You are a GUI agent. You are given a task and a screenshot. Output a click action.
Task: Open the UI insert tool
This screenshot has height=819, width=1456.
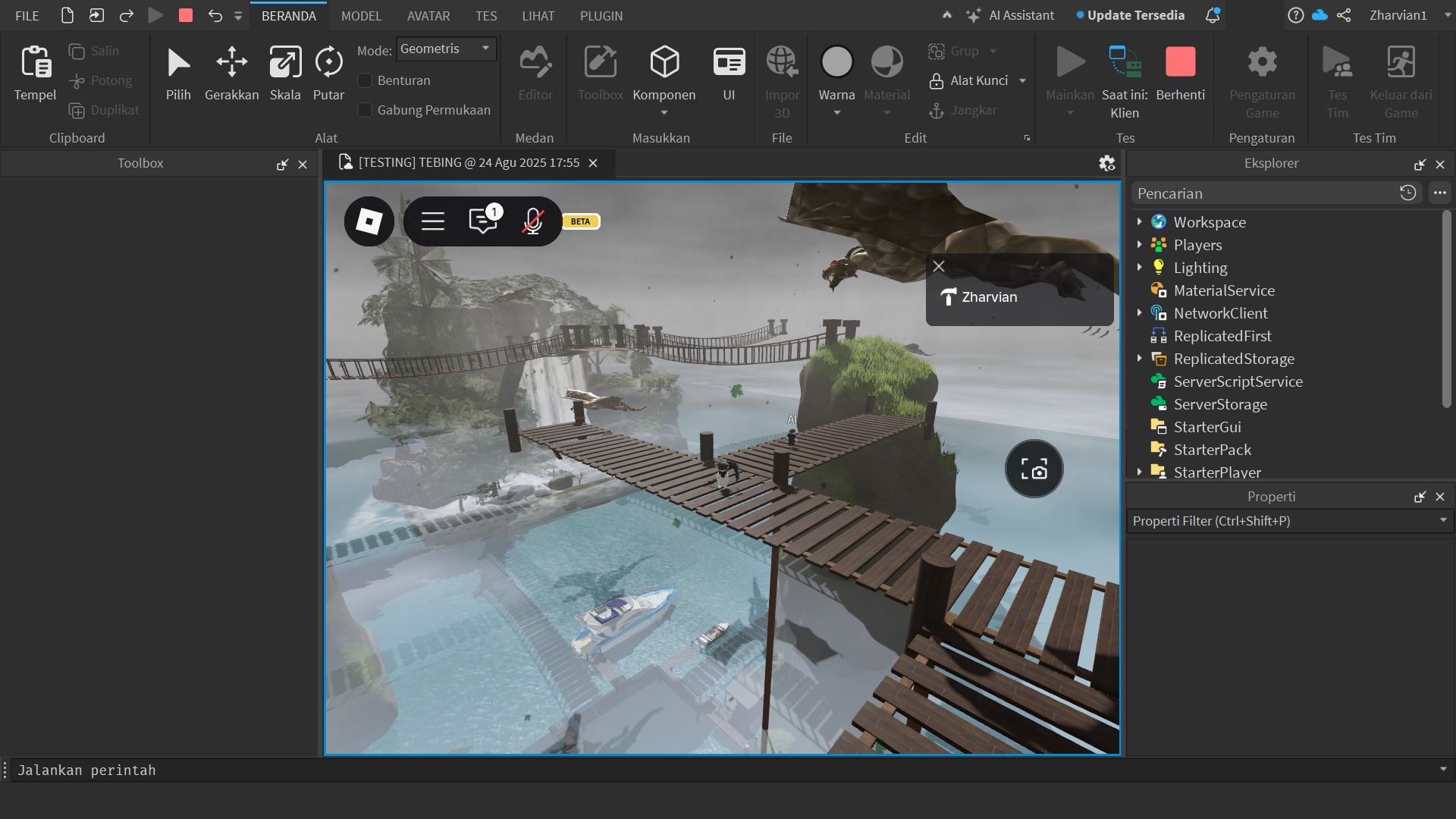(x=729, y=73)
